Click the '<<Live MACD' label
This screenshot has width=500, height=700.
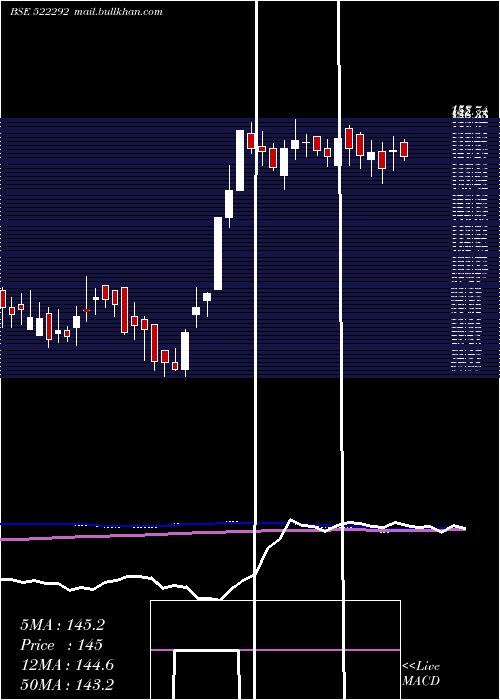coord(421,674)
